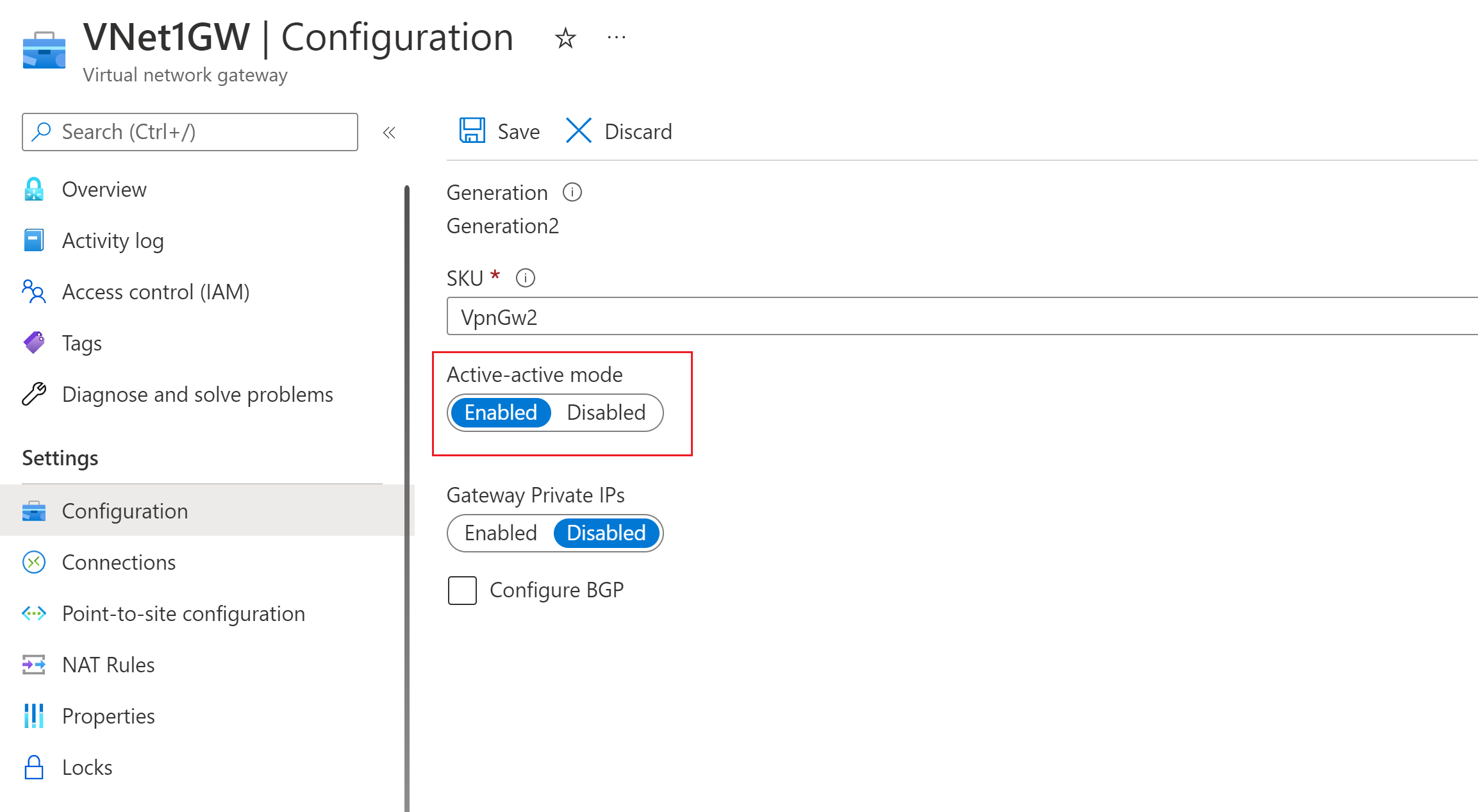Screen dimensions: 1478x812
Task: Click the favorite star icon
Action: point(565,38)
